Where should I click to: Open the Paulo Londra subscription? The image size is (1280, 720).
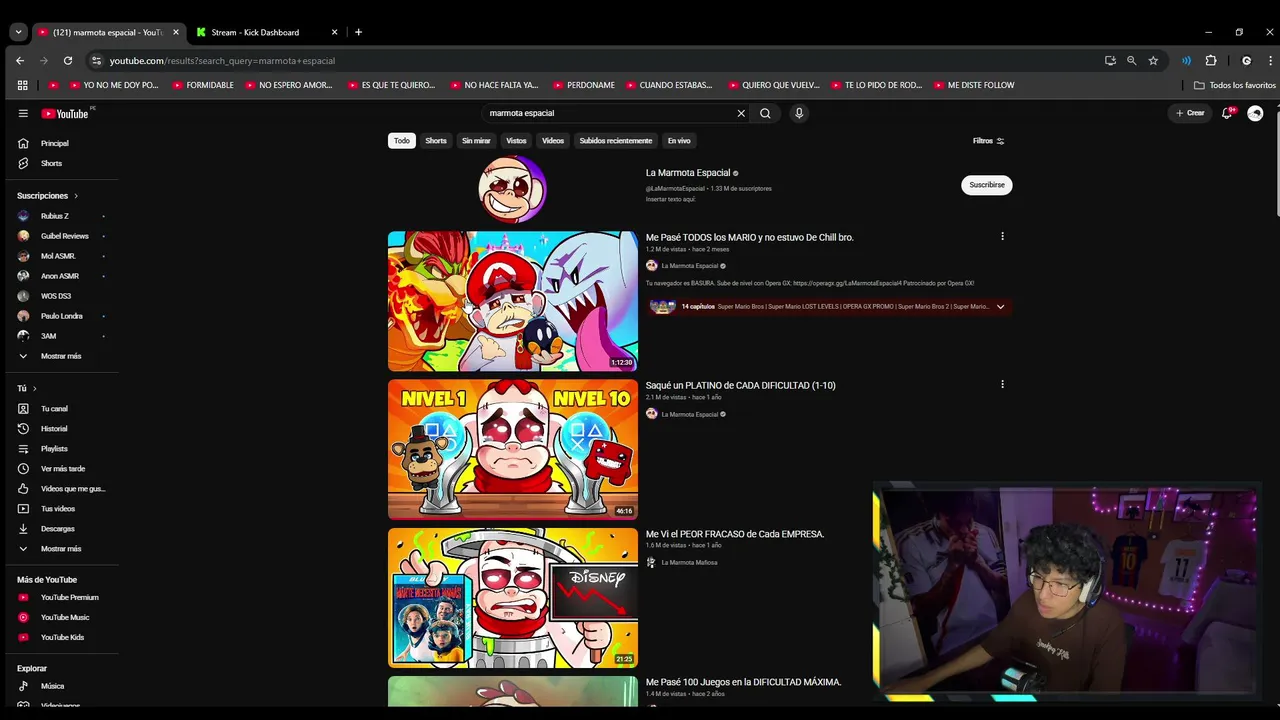click(63, 316)
